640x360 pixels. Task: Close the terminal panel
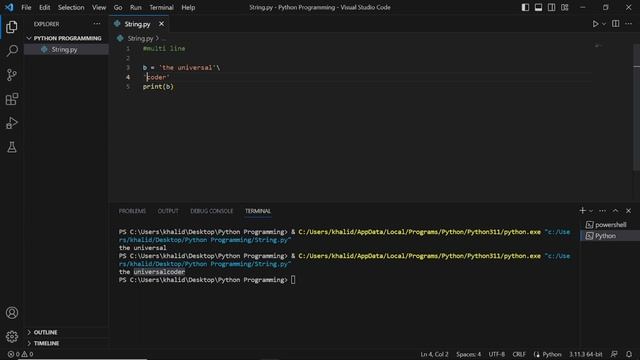[629, 211]
